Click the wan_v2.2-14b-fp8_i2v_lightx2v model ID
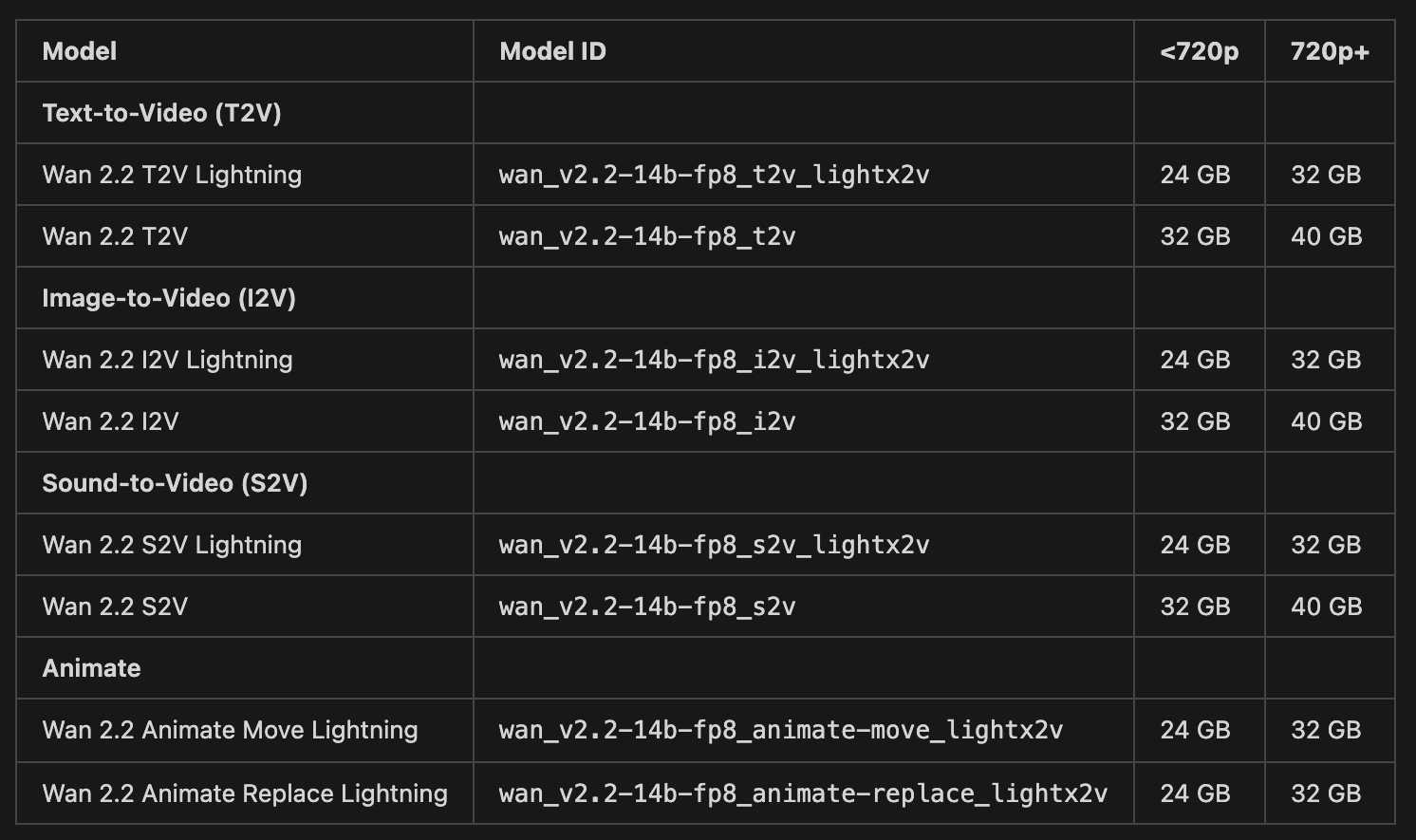 coord(714,360)
